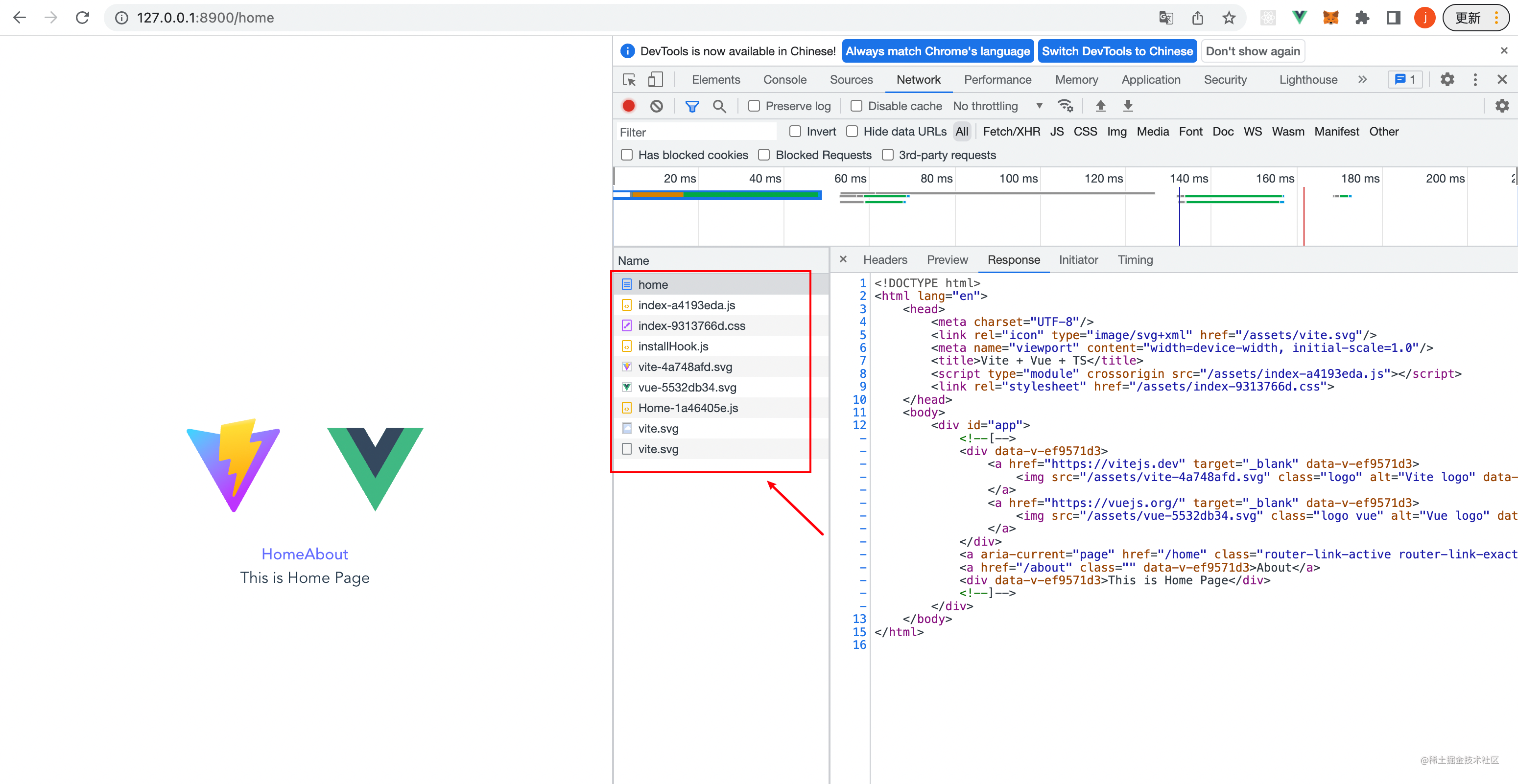Open the network search magnifier

(x=719, y=106)
